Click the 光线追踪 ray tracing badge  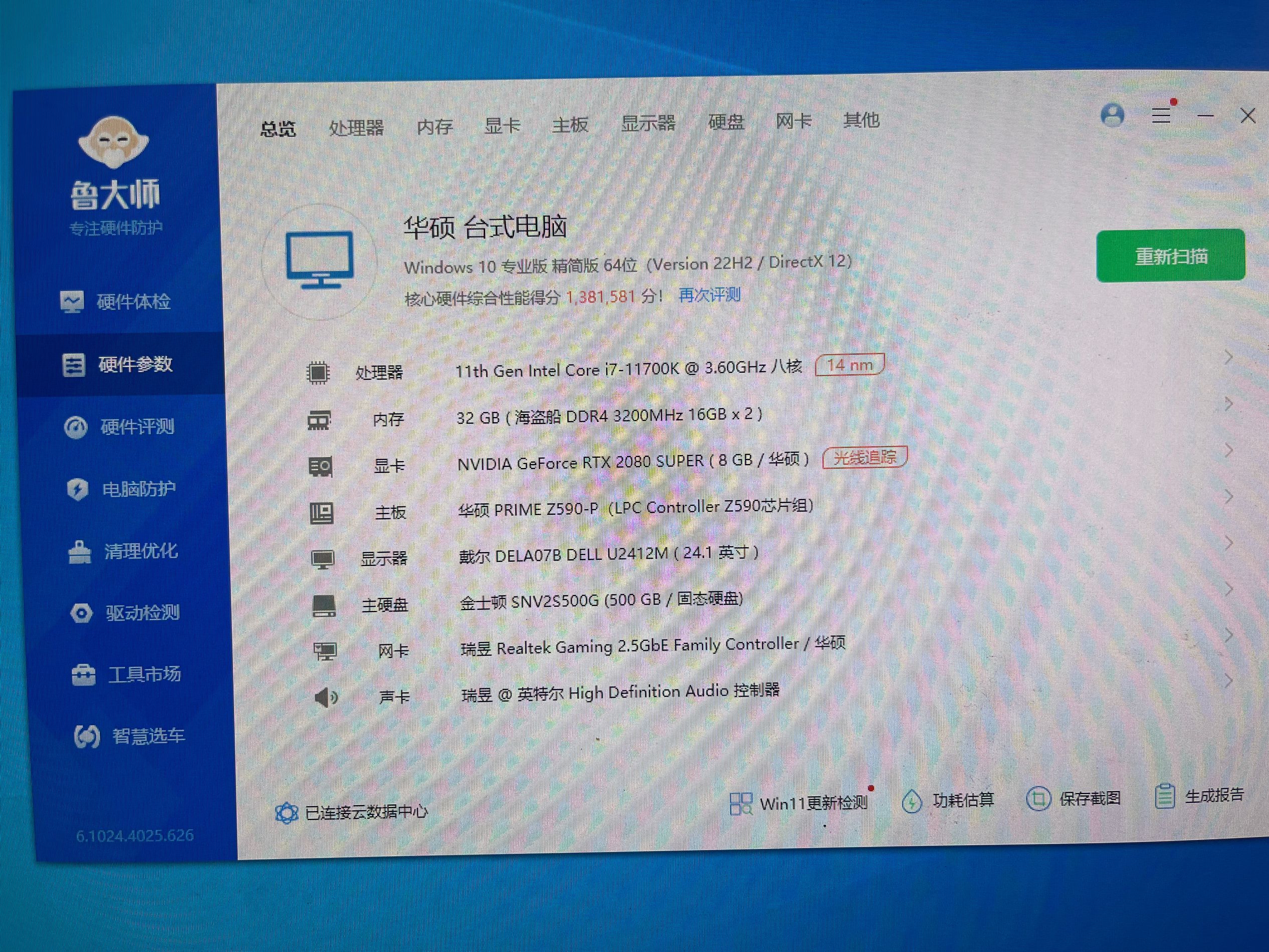click(865, 457)
